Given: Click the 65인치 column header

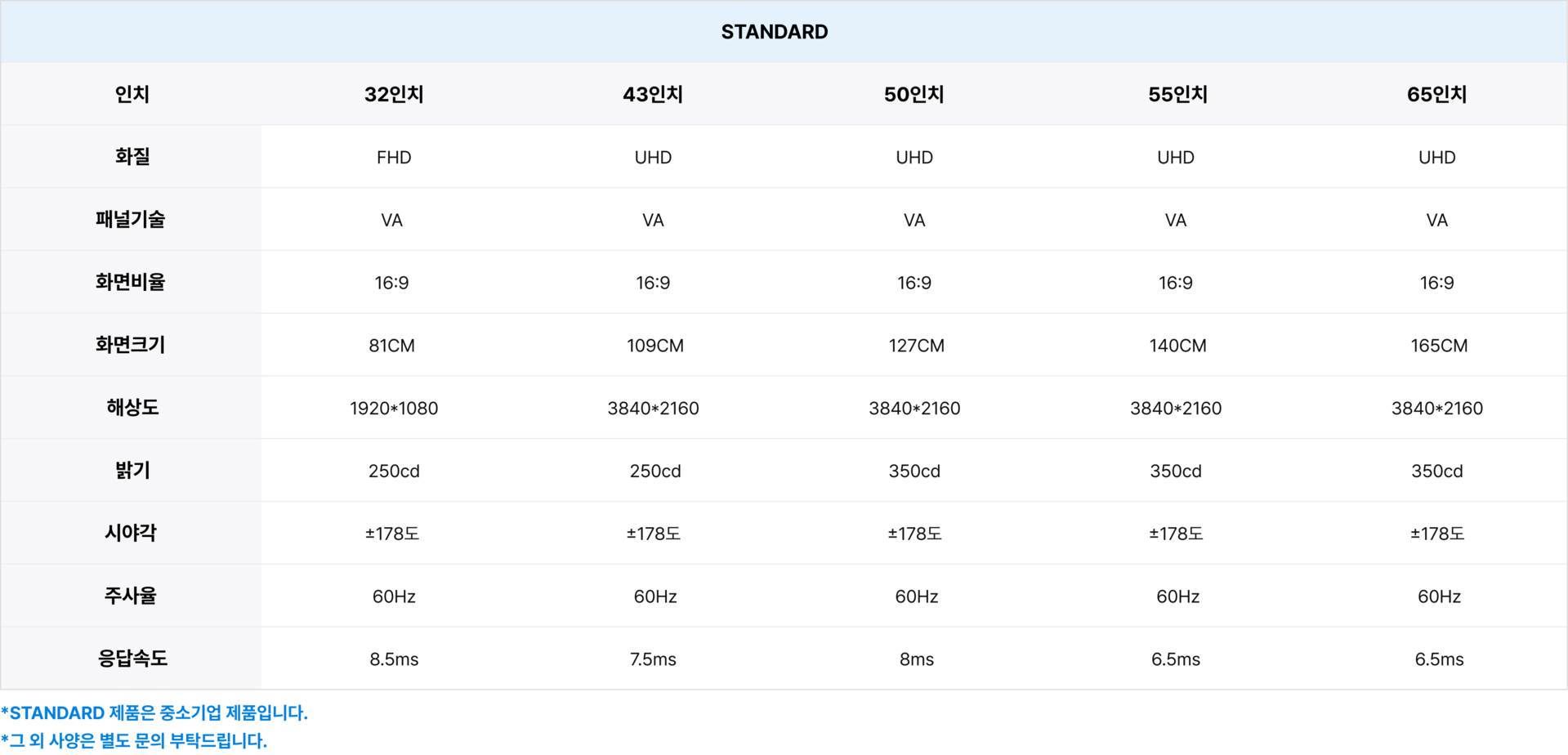Looking at the screenshot, I should tap(1436, 95).
